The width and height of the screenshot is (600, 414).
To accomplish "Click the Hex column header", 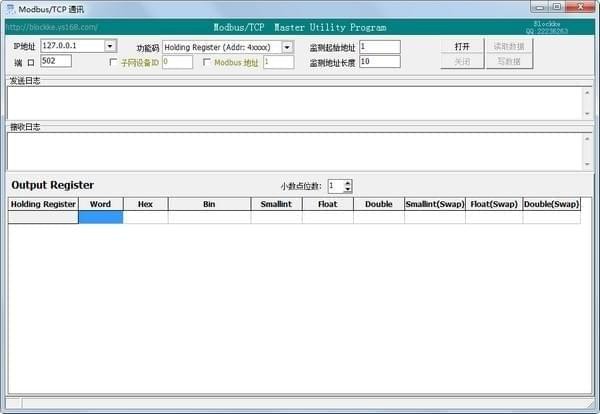I will [x=145, y=204].
